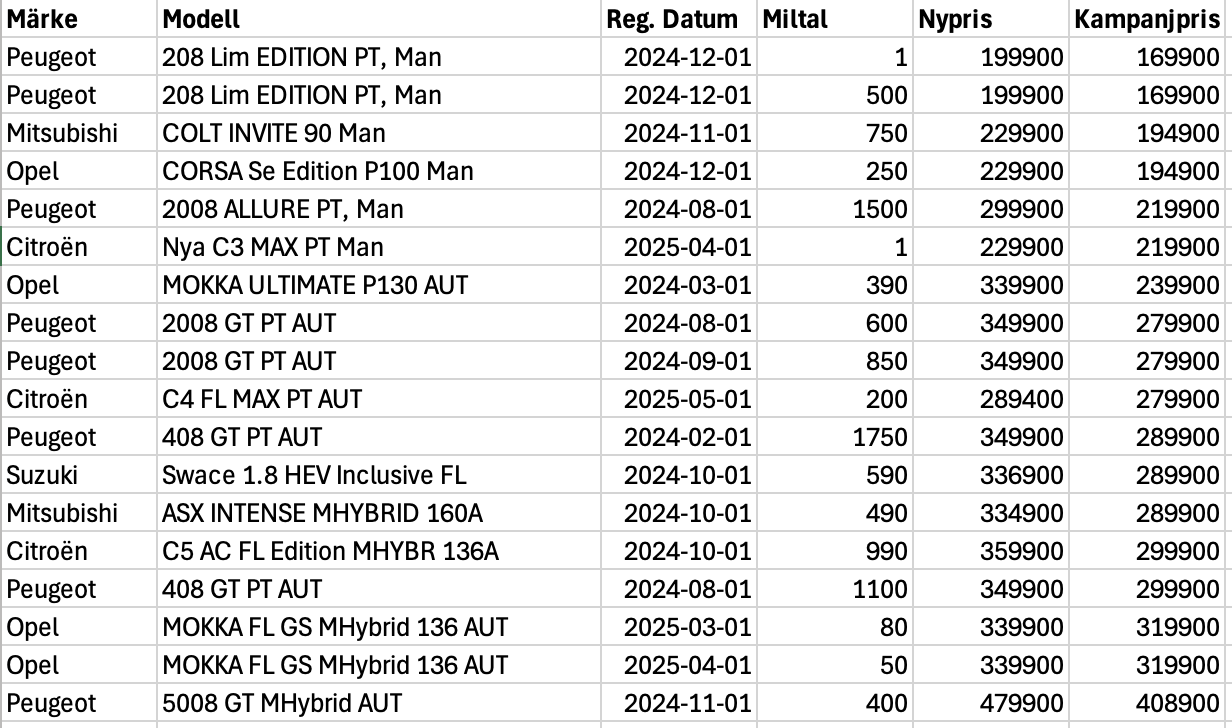Select the COLT INVITE 90 Man cell
1232x728 pixels.
(x=379, y=133)
